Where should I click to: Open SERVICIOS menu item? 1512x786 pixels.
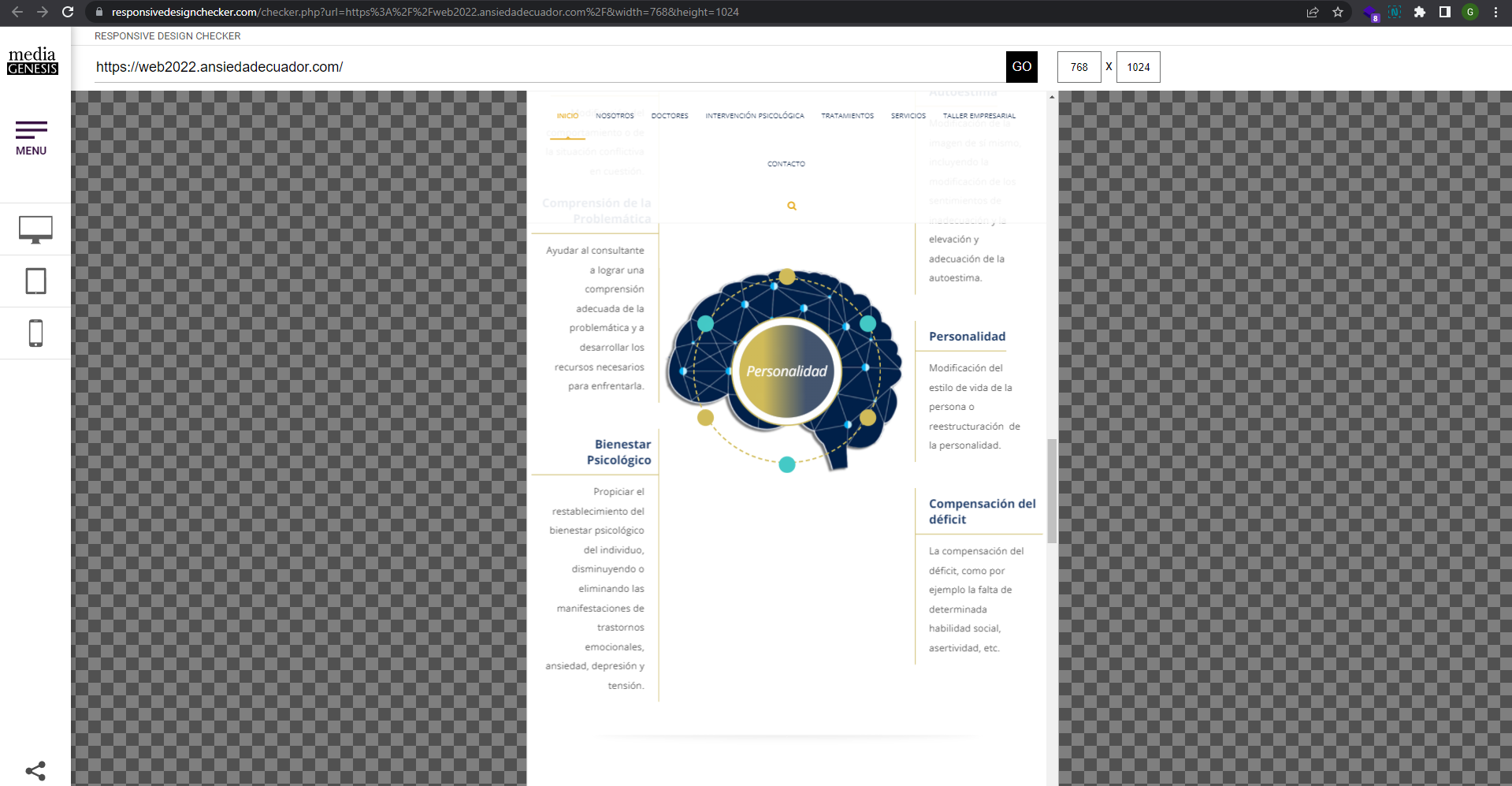pyautogui.click(x=908, y=116)
